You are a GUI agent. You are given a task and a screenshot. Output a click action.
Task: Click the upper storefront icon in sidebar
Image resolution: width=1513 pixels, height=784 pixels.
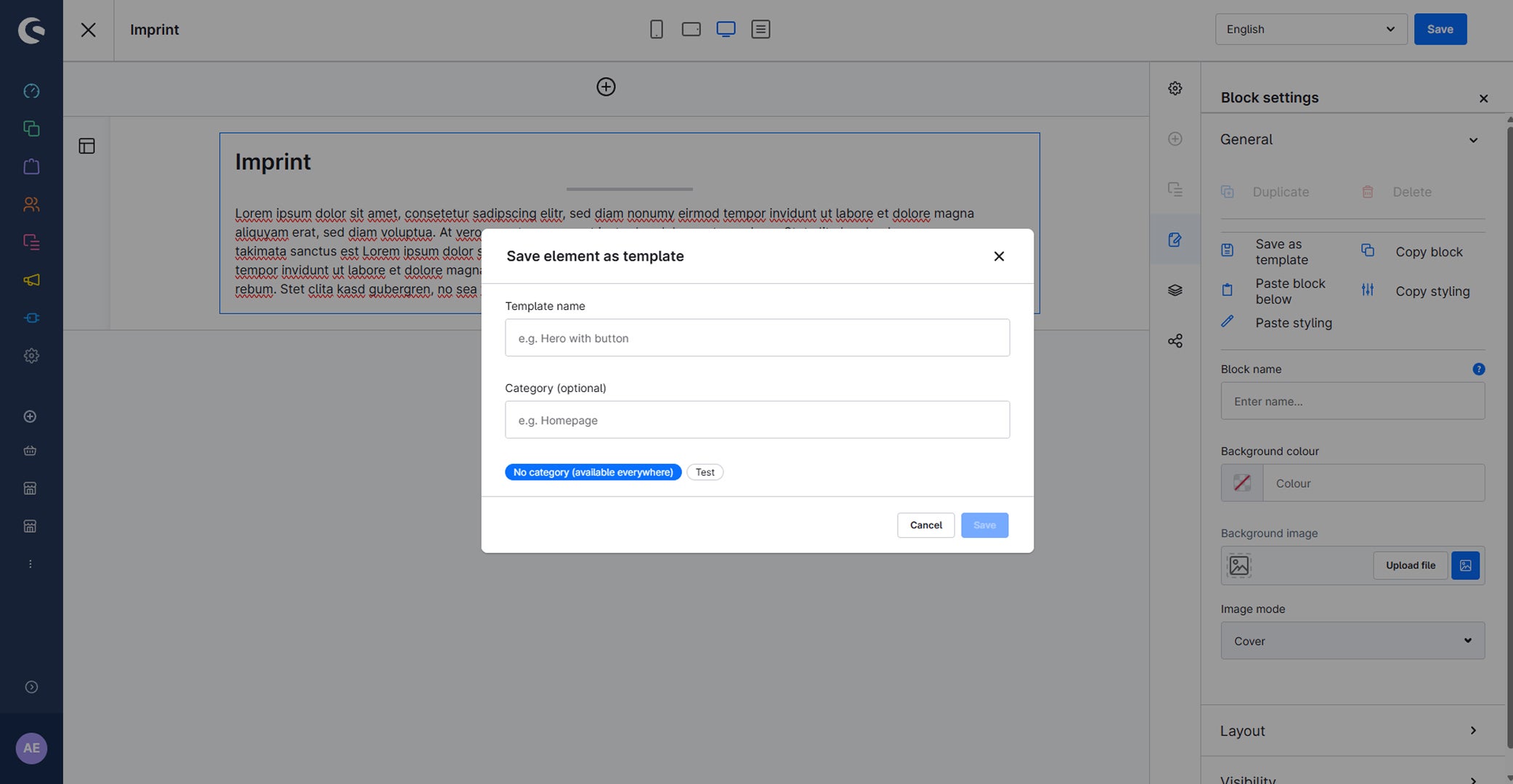pos(30,489)
